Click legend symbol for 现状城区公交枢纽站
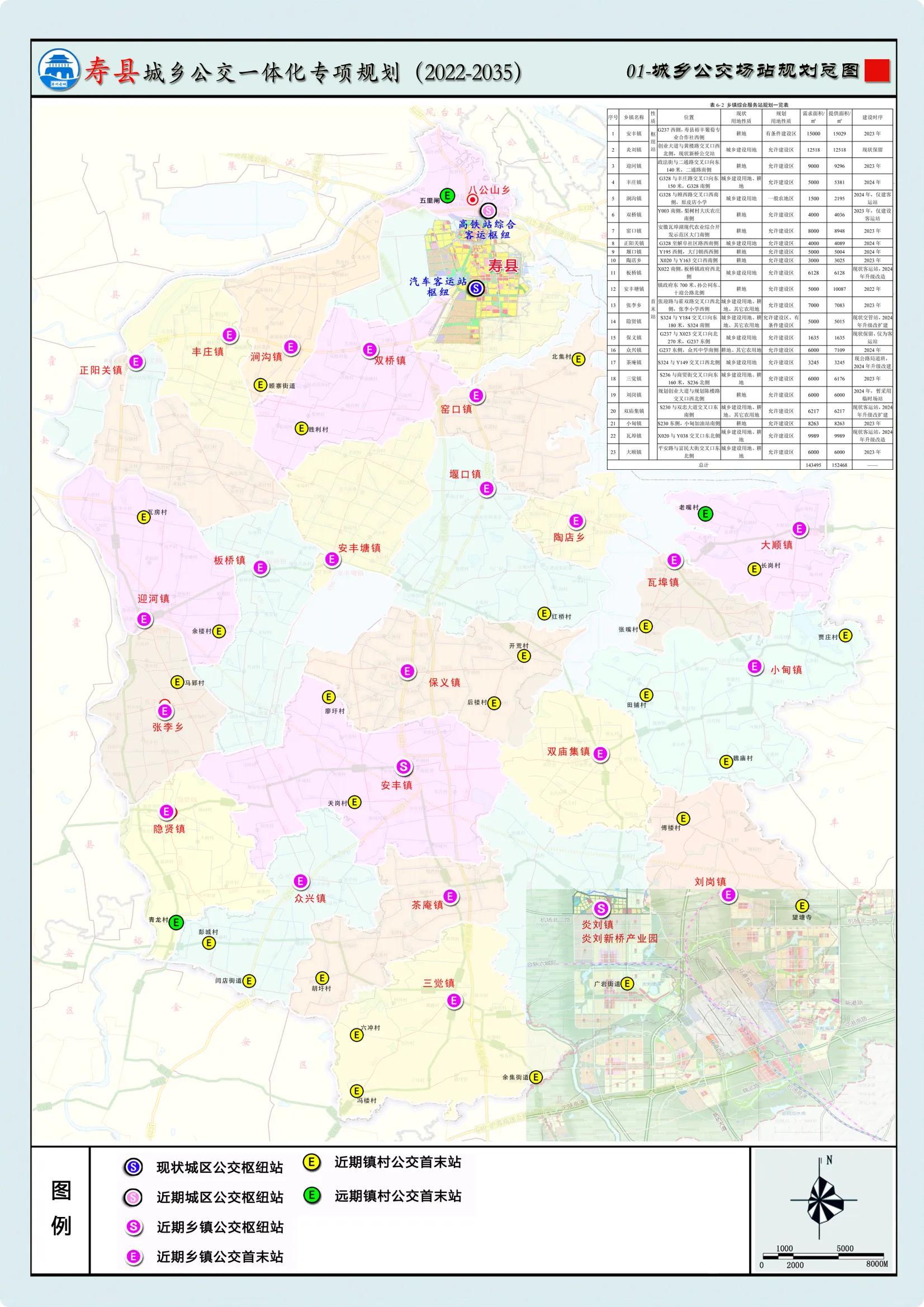The image size is (924, 1307). [x=133, y=1167]
